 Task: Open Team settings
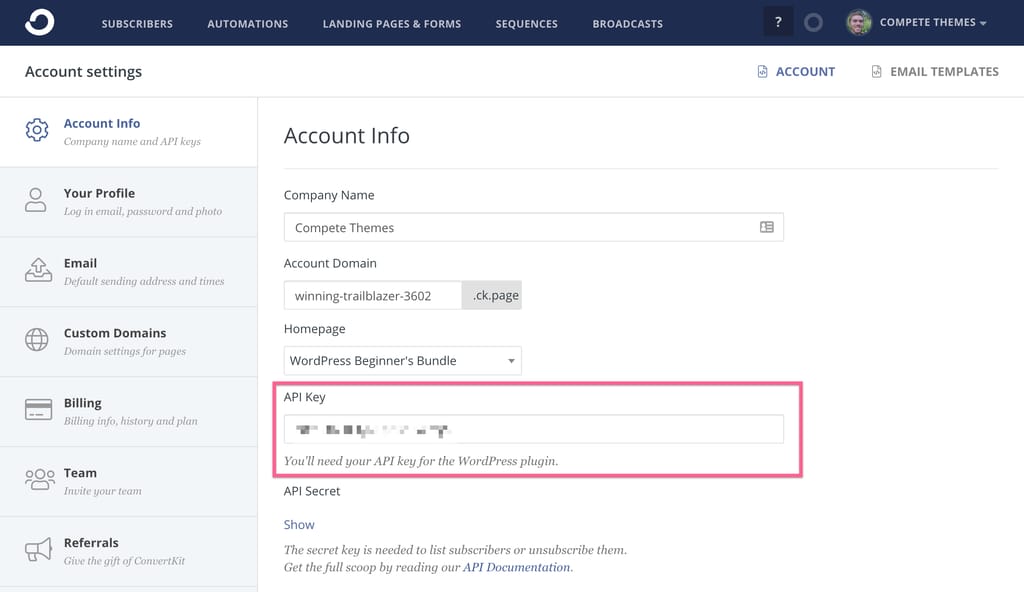coord(129,482)
